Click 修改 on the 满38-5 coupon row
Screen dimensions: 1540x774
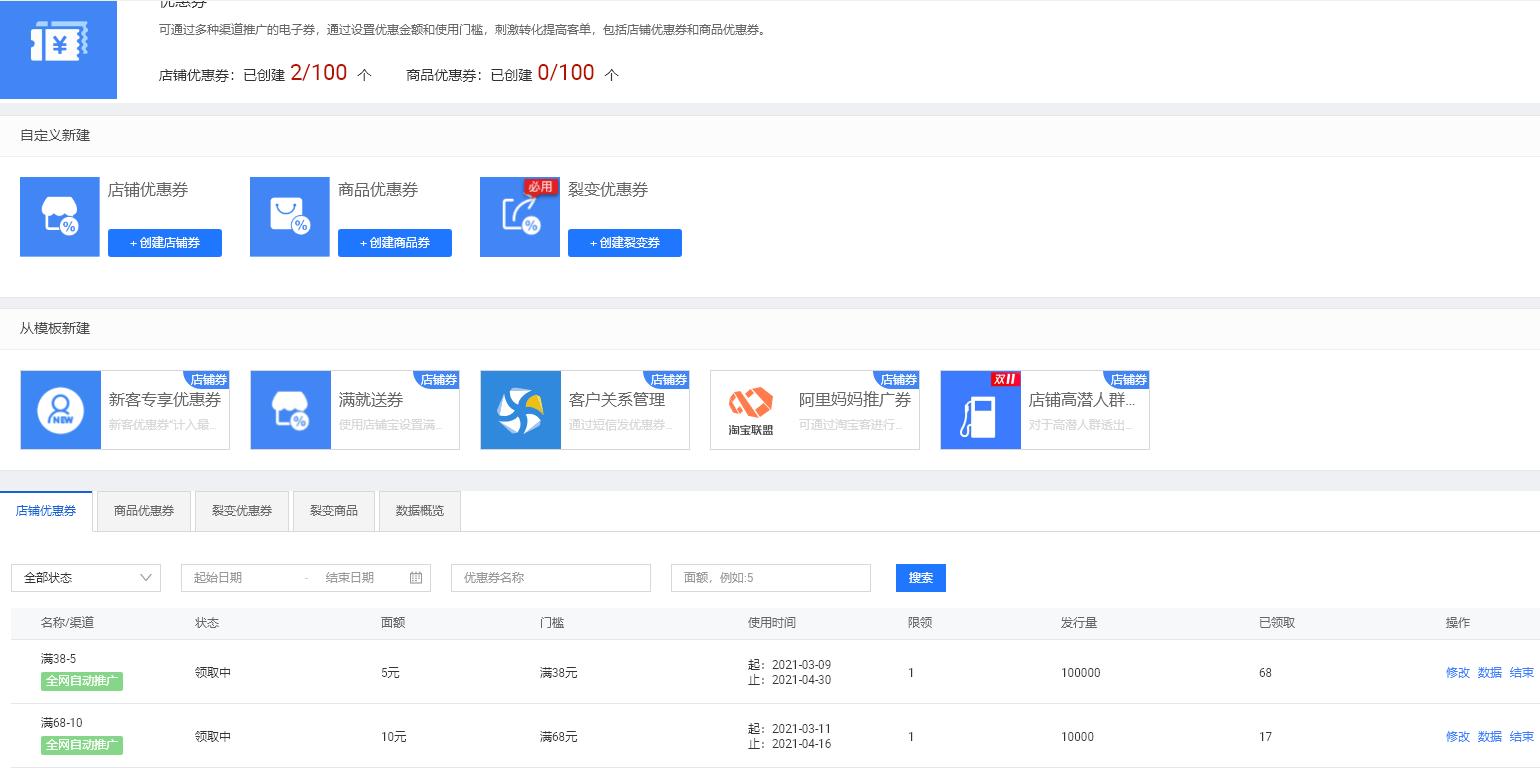[1457, 673]
